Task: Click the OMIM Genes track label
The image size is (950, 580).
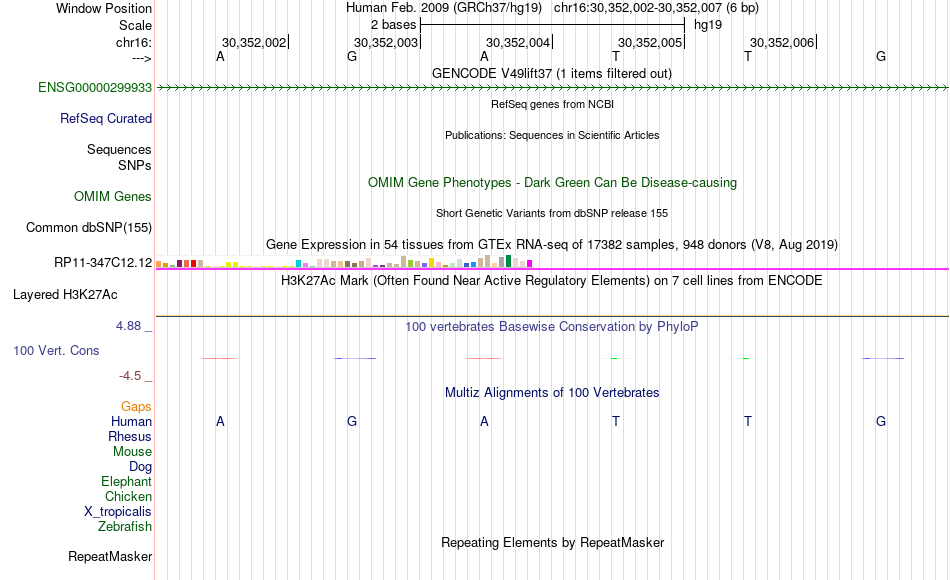Action: [112, 196]
